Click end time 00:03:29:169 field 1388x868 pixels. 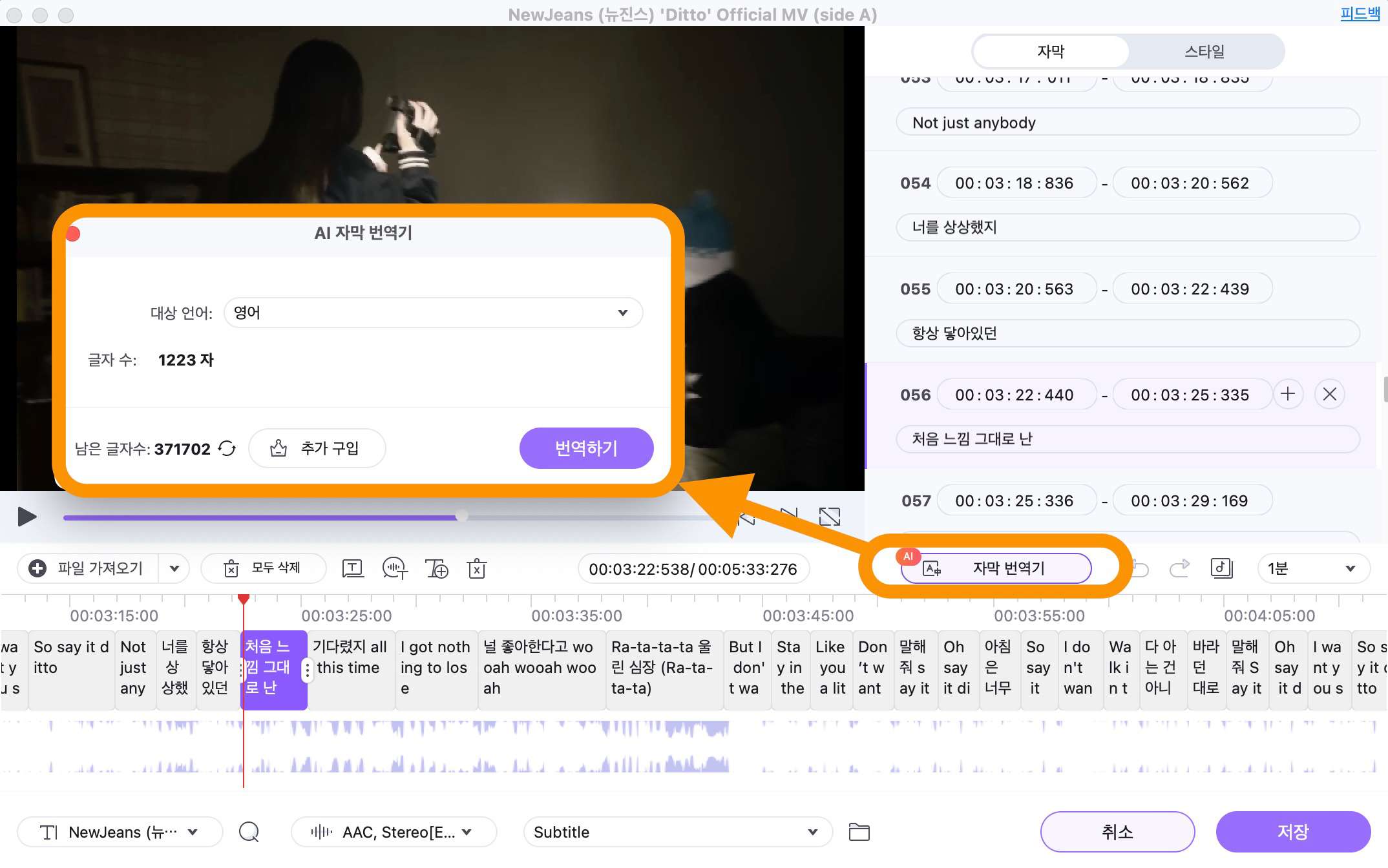point(1192,501)
